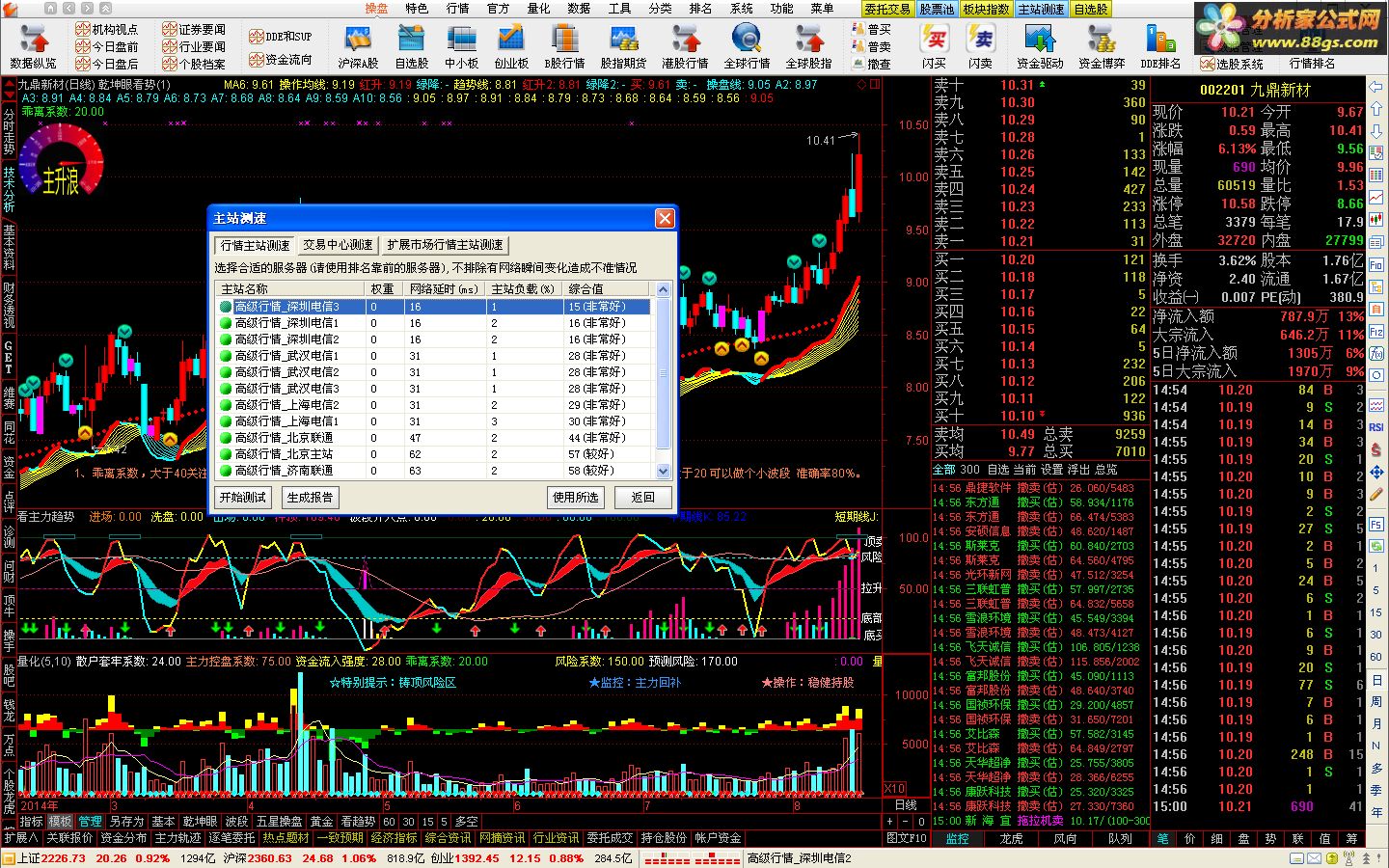Open 热点题材 bottom tab
This screenshot has height=868, width=1389.
(x=286, y=838)
